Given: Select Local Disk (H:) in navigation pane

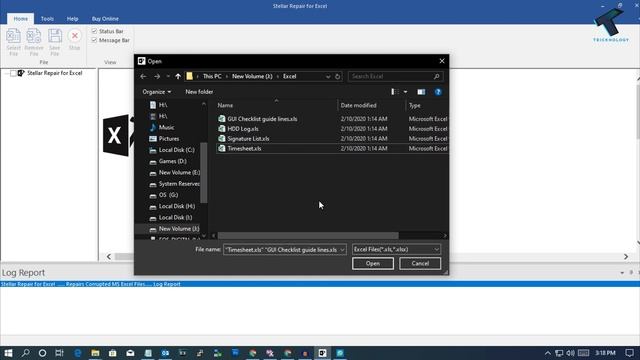Looking at the screenshot, I should tap(177, 206).
